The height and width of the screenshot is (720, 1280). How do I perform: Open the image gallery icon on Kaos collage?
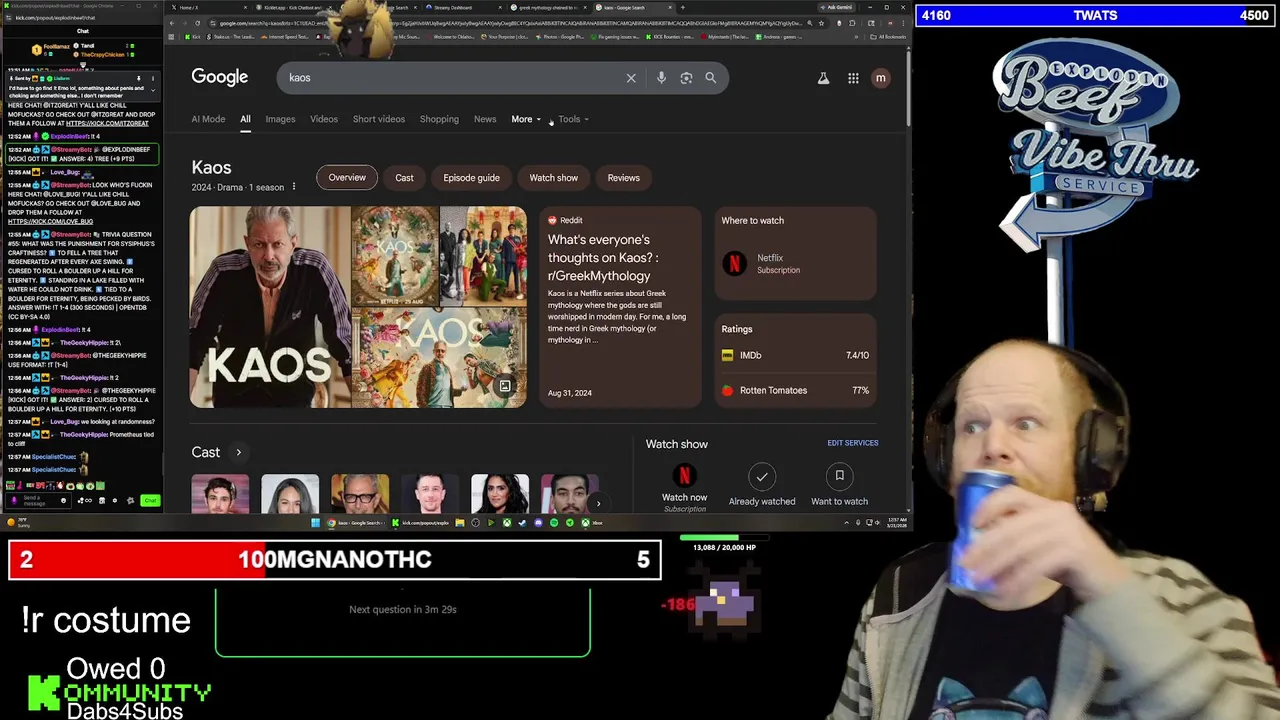click(x=505, y=386)
